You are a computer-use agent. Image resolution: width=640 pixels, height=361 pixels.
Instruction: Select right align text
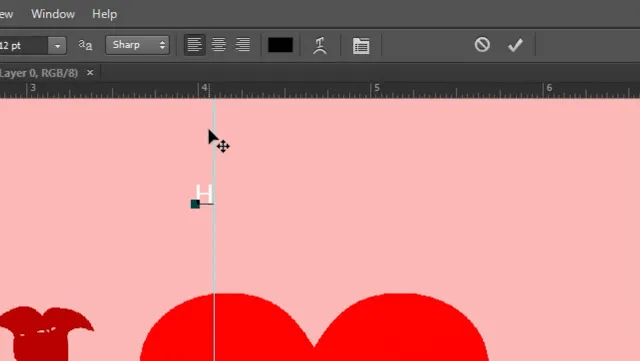(243, 45)
